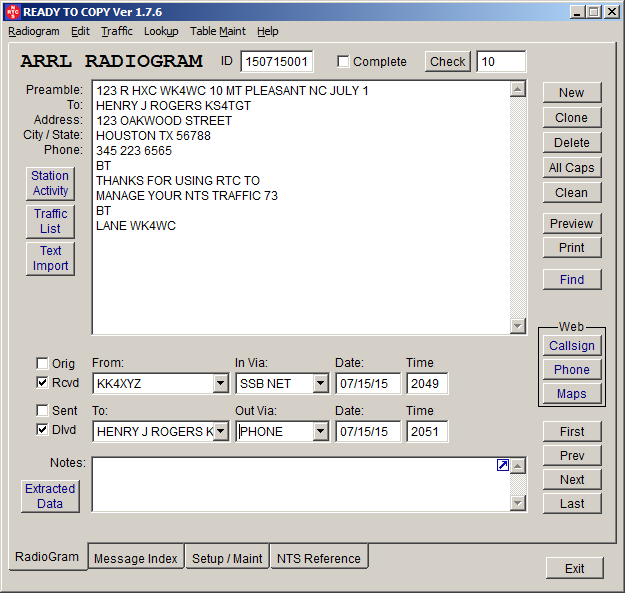625x593 pixels.
Task: Click the Notes scrollbar up arrow
Action: [517, 465]
